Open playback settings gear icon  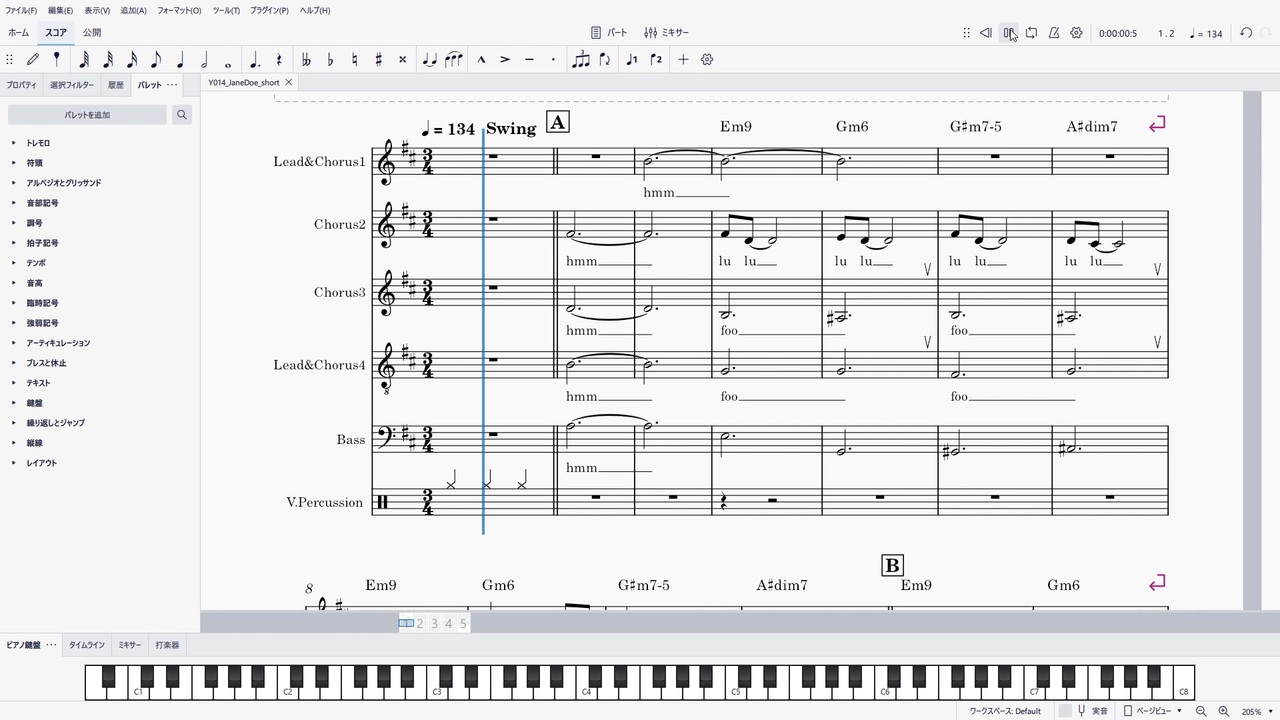coord(1076,33)
